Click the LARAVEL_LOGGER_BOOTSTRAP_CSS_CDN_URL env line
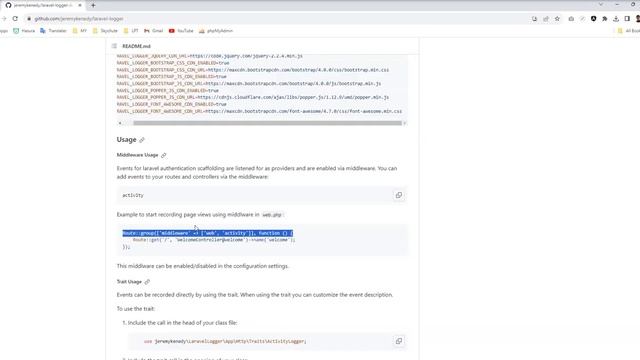The height and width of the screenshot is (360, 640). coord(253,70)
